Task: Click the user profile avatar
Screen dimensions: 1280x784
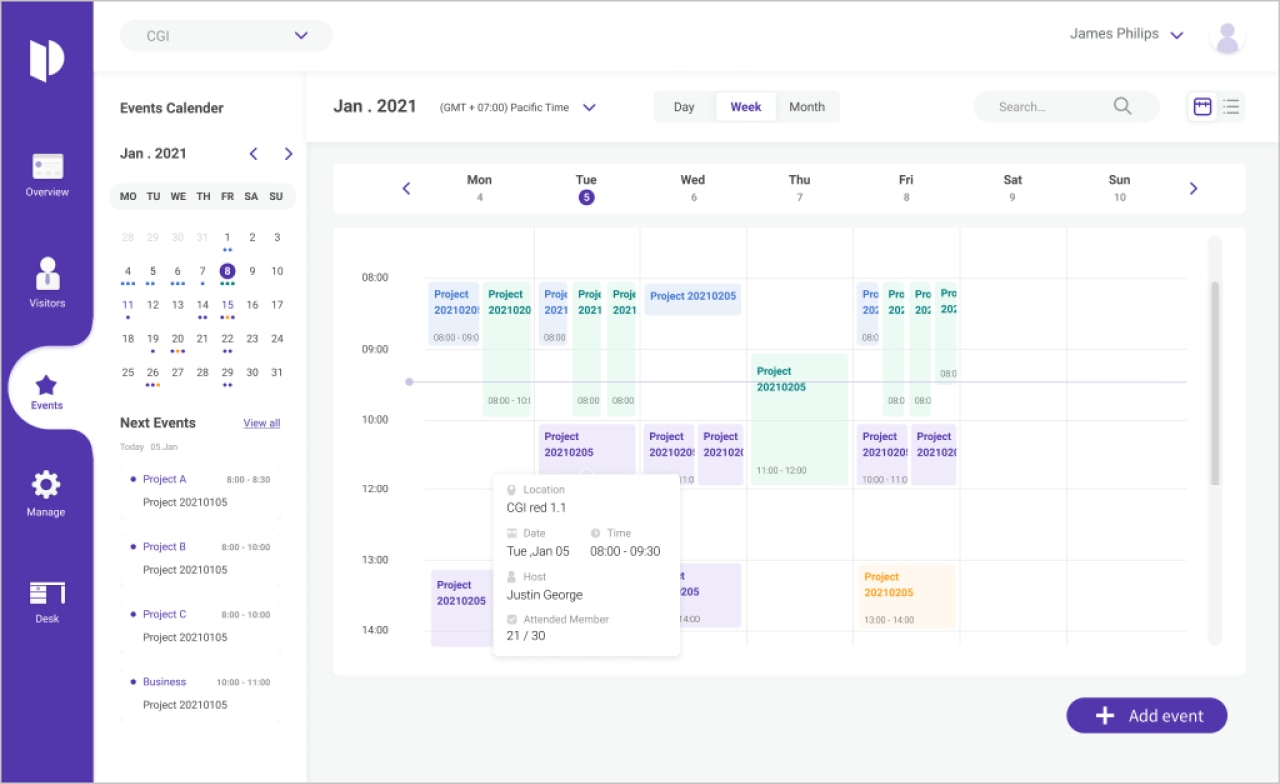Action: pyautogui.click(x=1227, y=37)
